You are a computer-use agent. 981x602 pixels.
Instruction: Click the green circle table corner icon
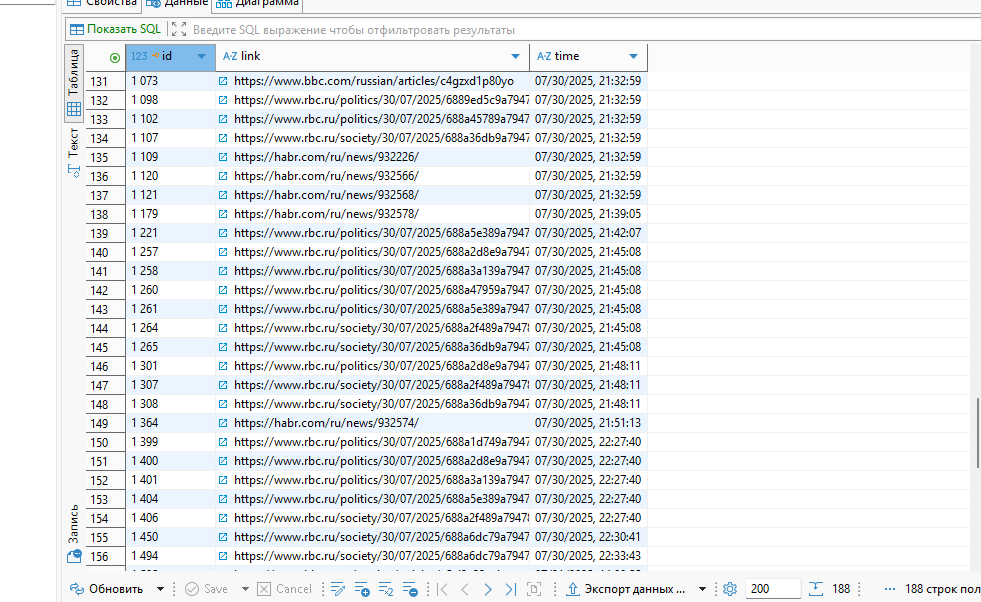tap(114, 58)
